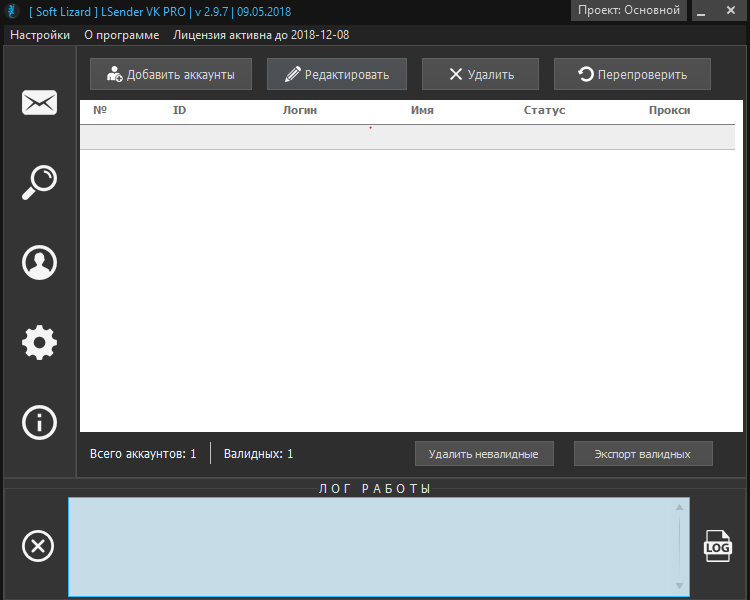Open the Настройки menu
Viewport: 750px width, 600px height.
pyautogui.click(x=40, y=35)
